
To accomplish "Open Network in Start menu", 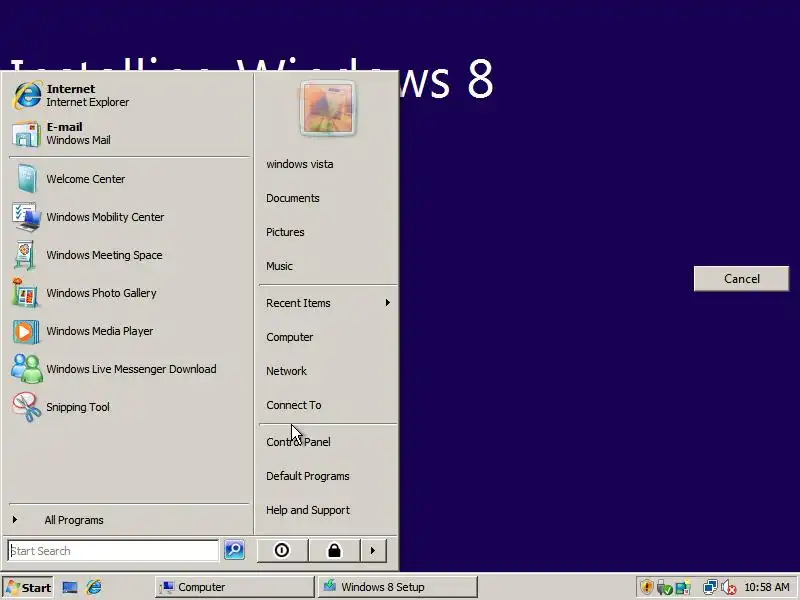I will (x=327, y=371).
